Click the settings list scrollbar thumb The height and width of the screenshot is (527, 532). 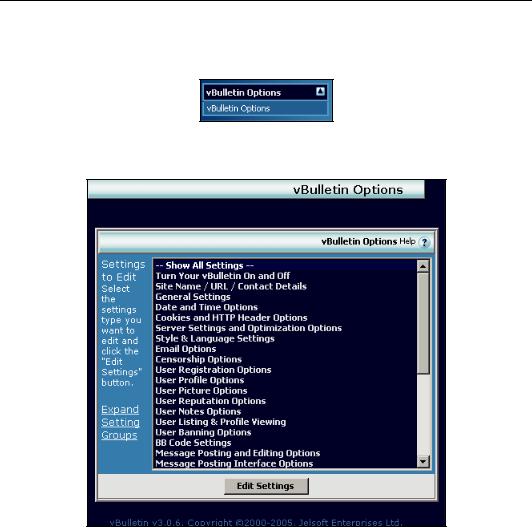(x=423, y=323)
